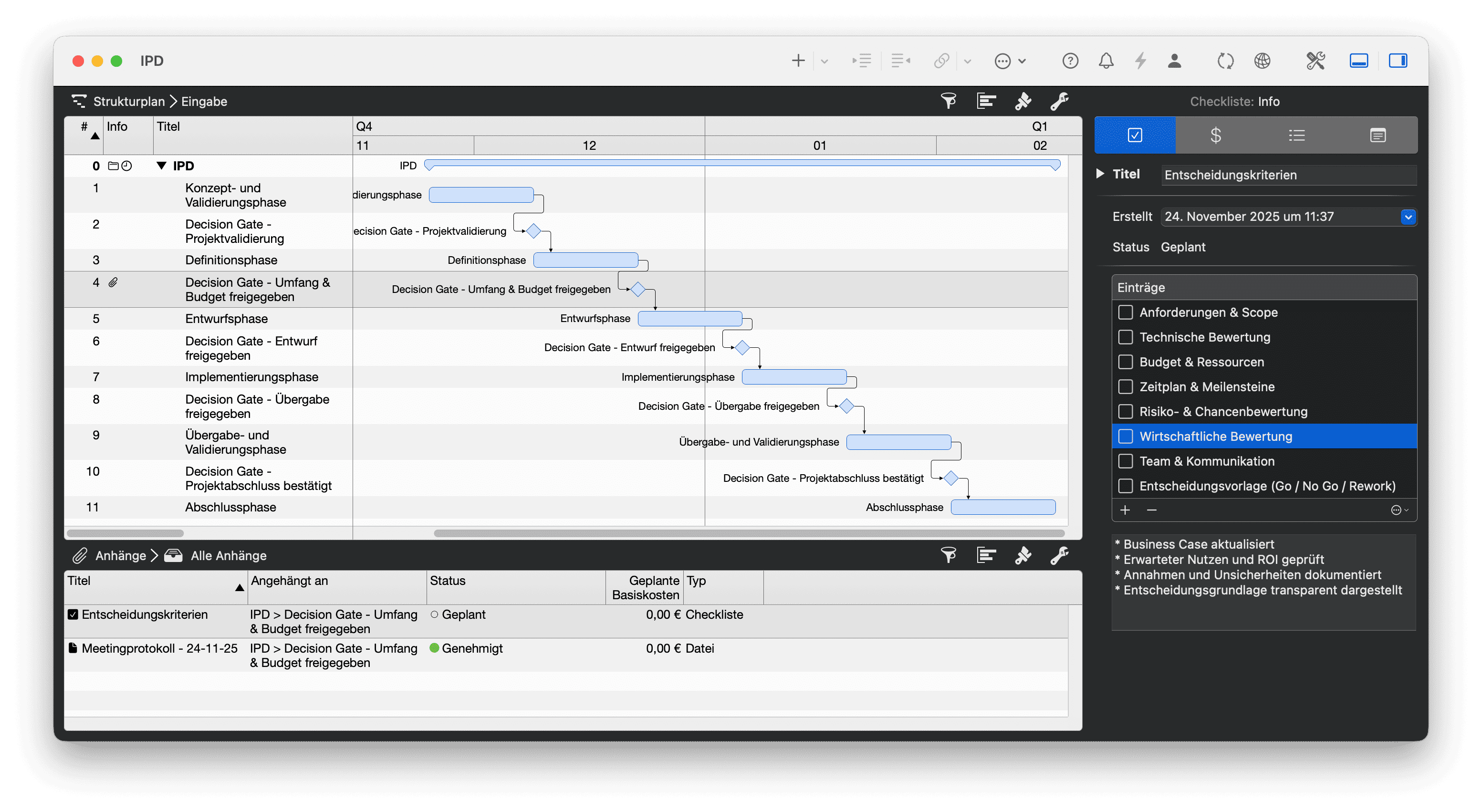The height and width of the screenshot is (812, 1482).
Task: Open the Erstellt date dropdown arrow
Action: (1408, 217)
